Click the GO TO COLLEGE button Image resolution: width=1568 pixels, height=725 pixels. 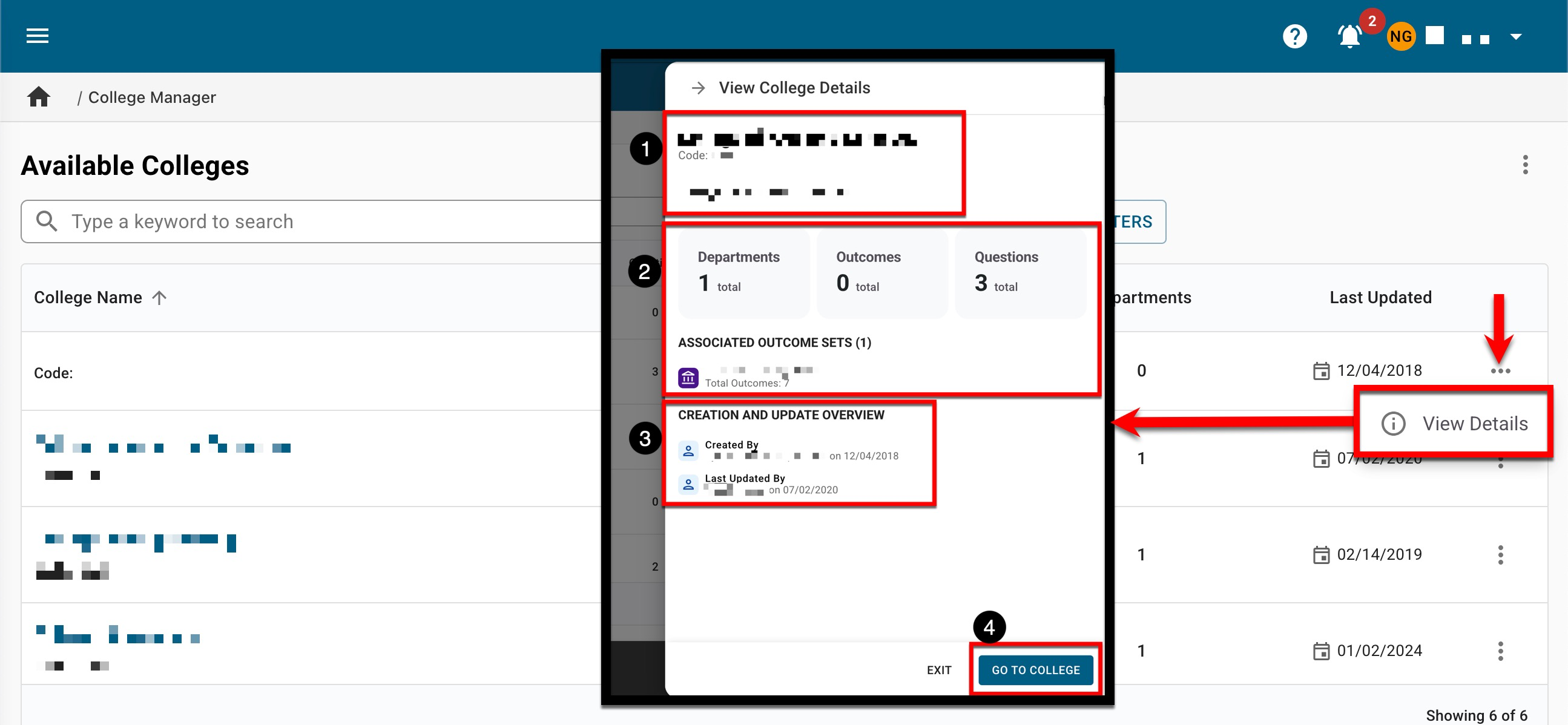click(1035, 670)
